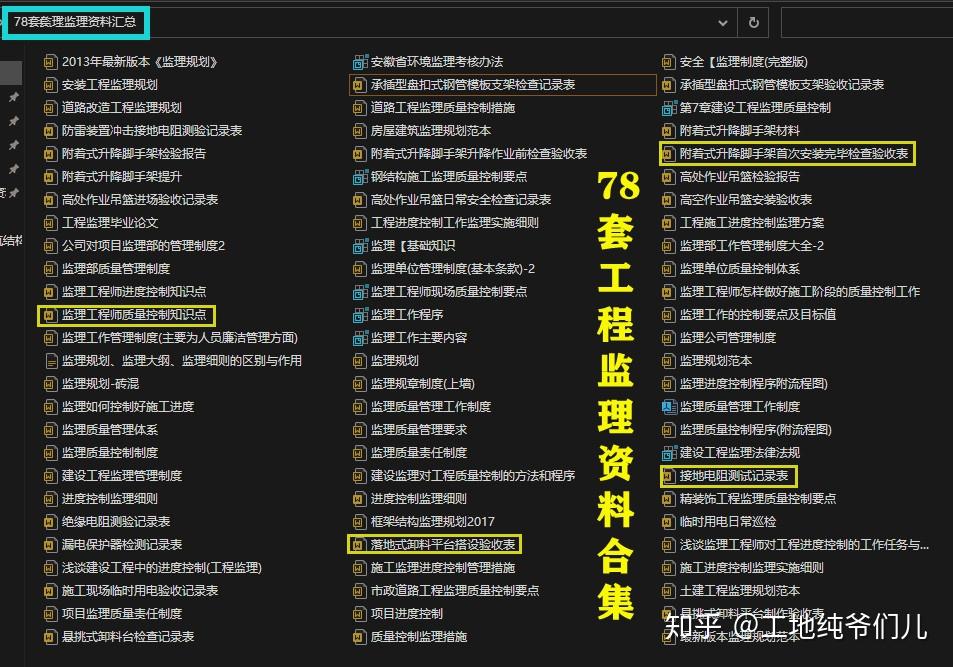Screen dimensions: 953x667
Task: Click document icon for 接地电阻测试记录表
Action: tap(668, 476)
